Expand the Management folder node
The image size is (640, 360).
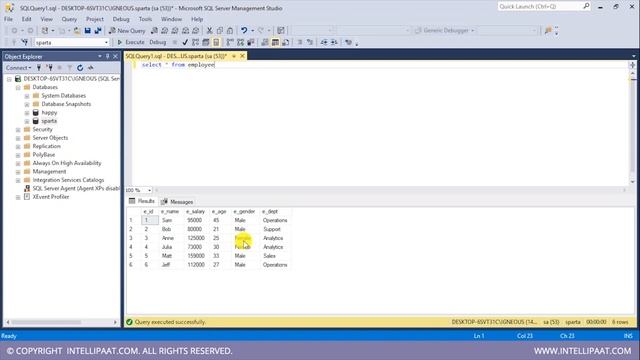click(x=18, y=172)
